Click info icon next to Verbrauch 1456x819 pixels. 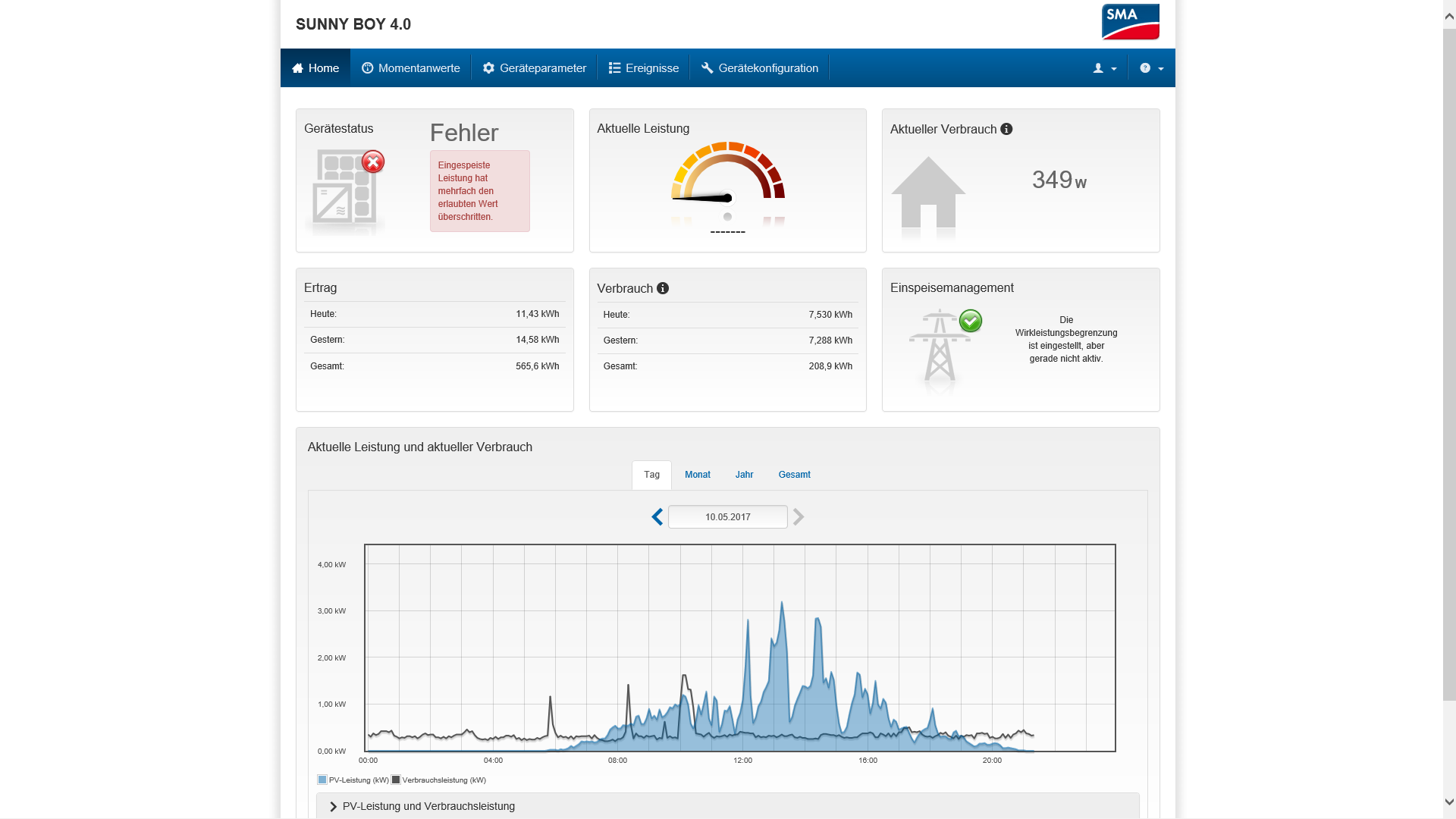[663, 288]
